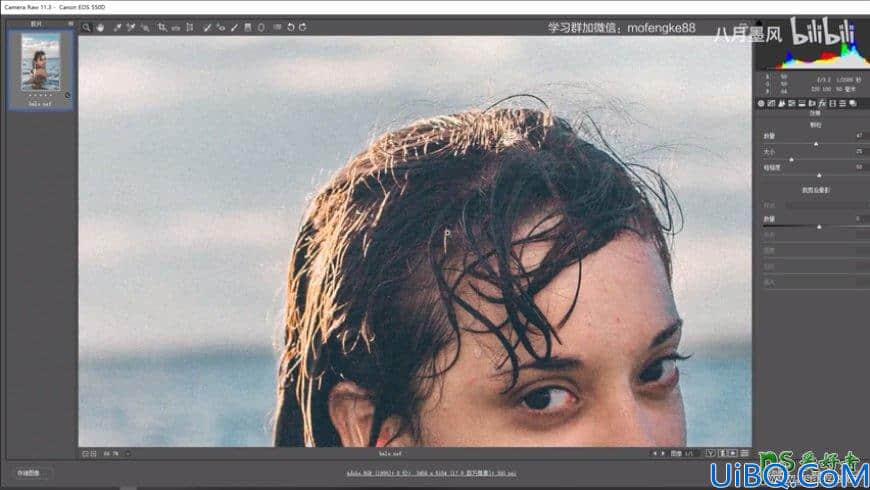Switch to the Tone Curve panel tab
This screenshot has width=870, height=490.
click(x=771, y=103)
